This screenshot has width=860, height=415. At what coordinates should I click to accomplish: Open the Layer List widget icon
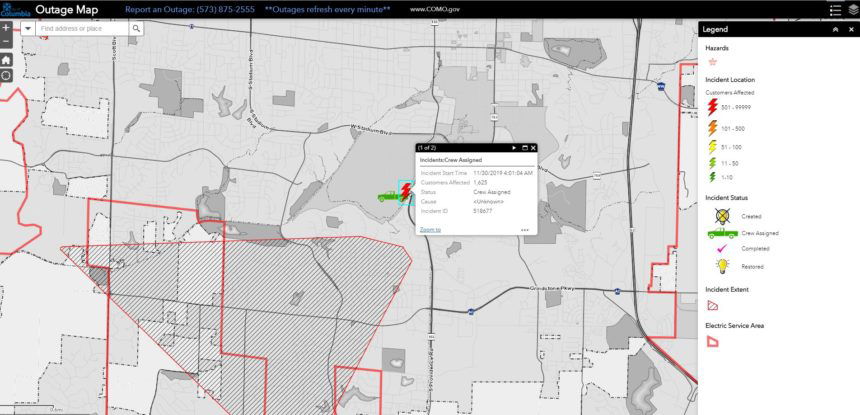click(852, 9)
